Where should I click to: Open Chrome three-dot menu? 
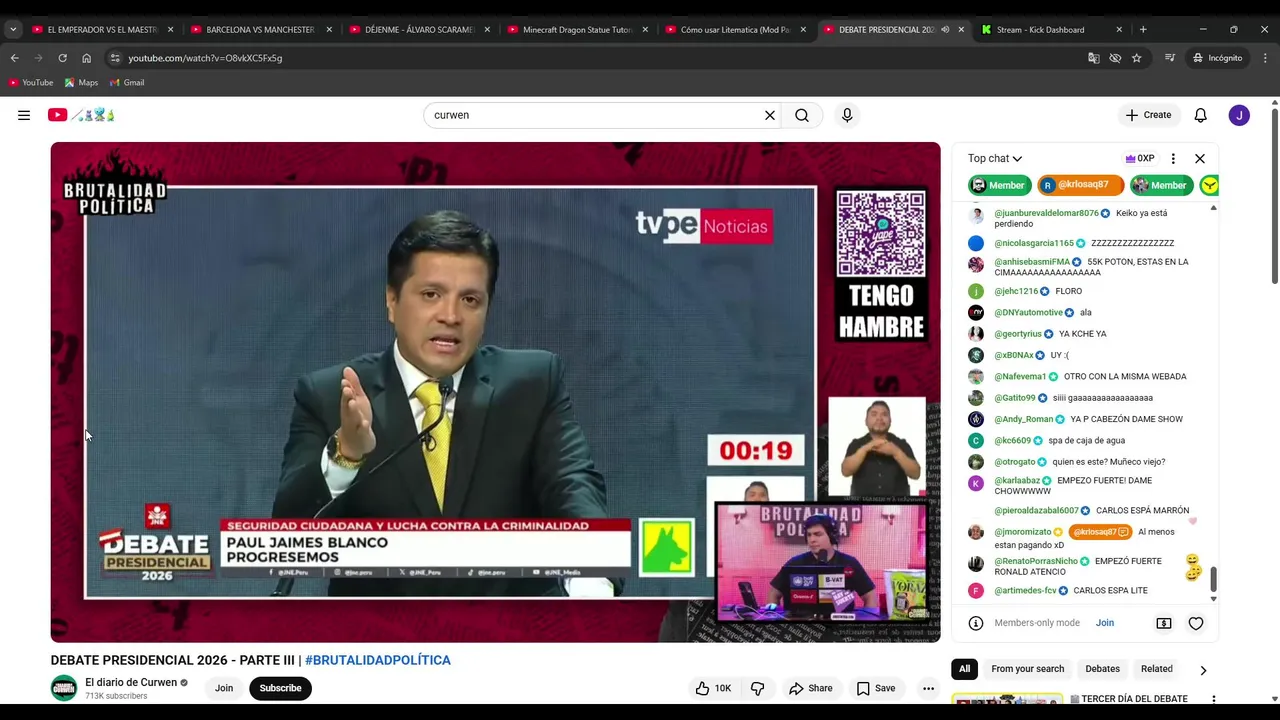1265,58
